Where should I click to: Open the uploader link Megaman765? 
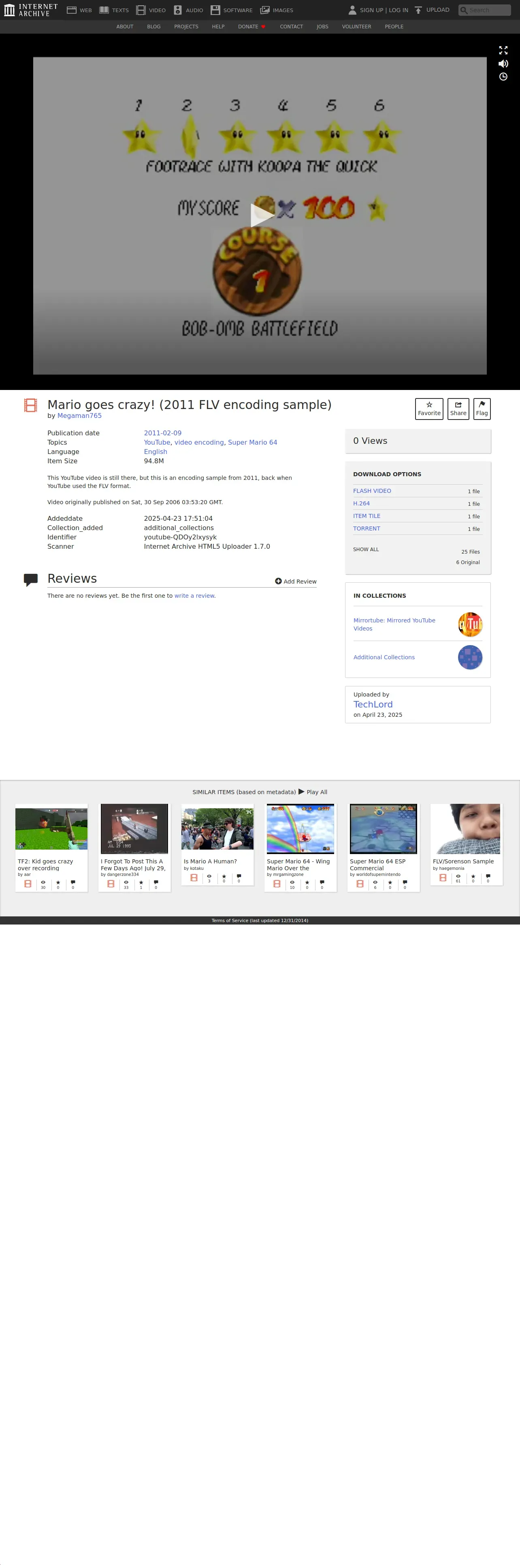pos(79,416)
